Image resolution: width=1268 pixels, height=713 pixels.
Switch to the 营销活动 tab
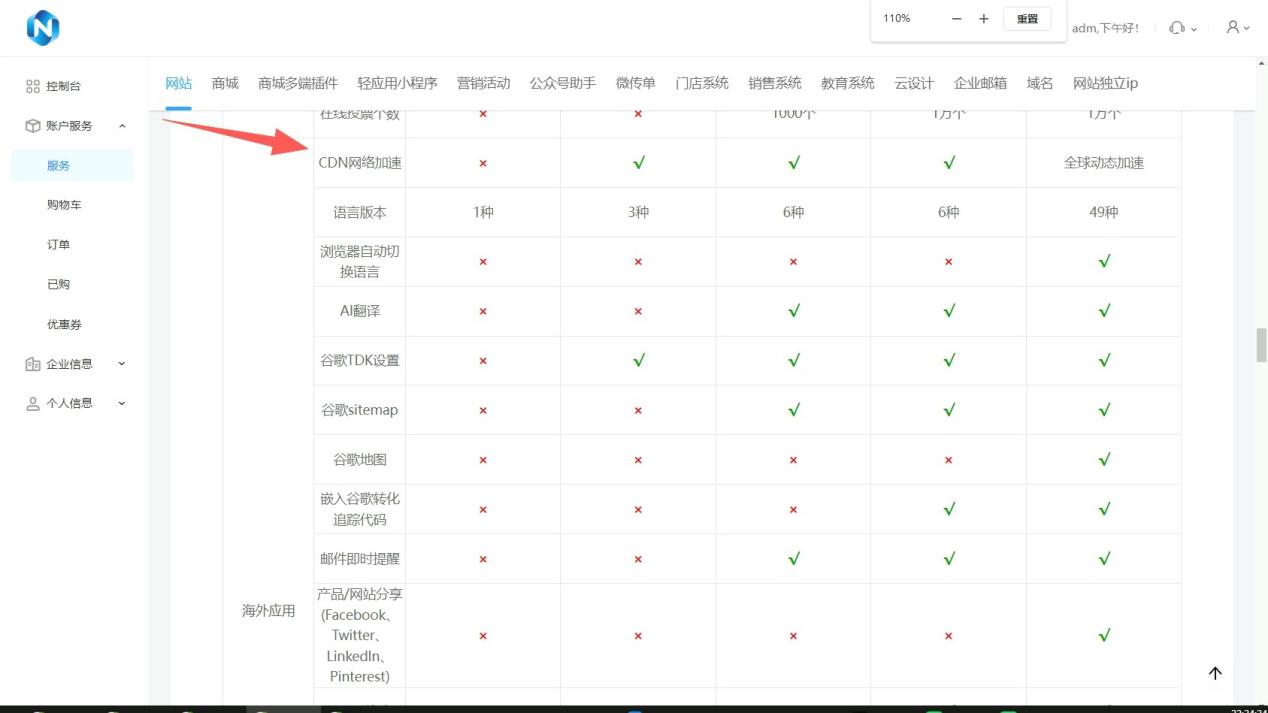[x=483, y=83]
